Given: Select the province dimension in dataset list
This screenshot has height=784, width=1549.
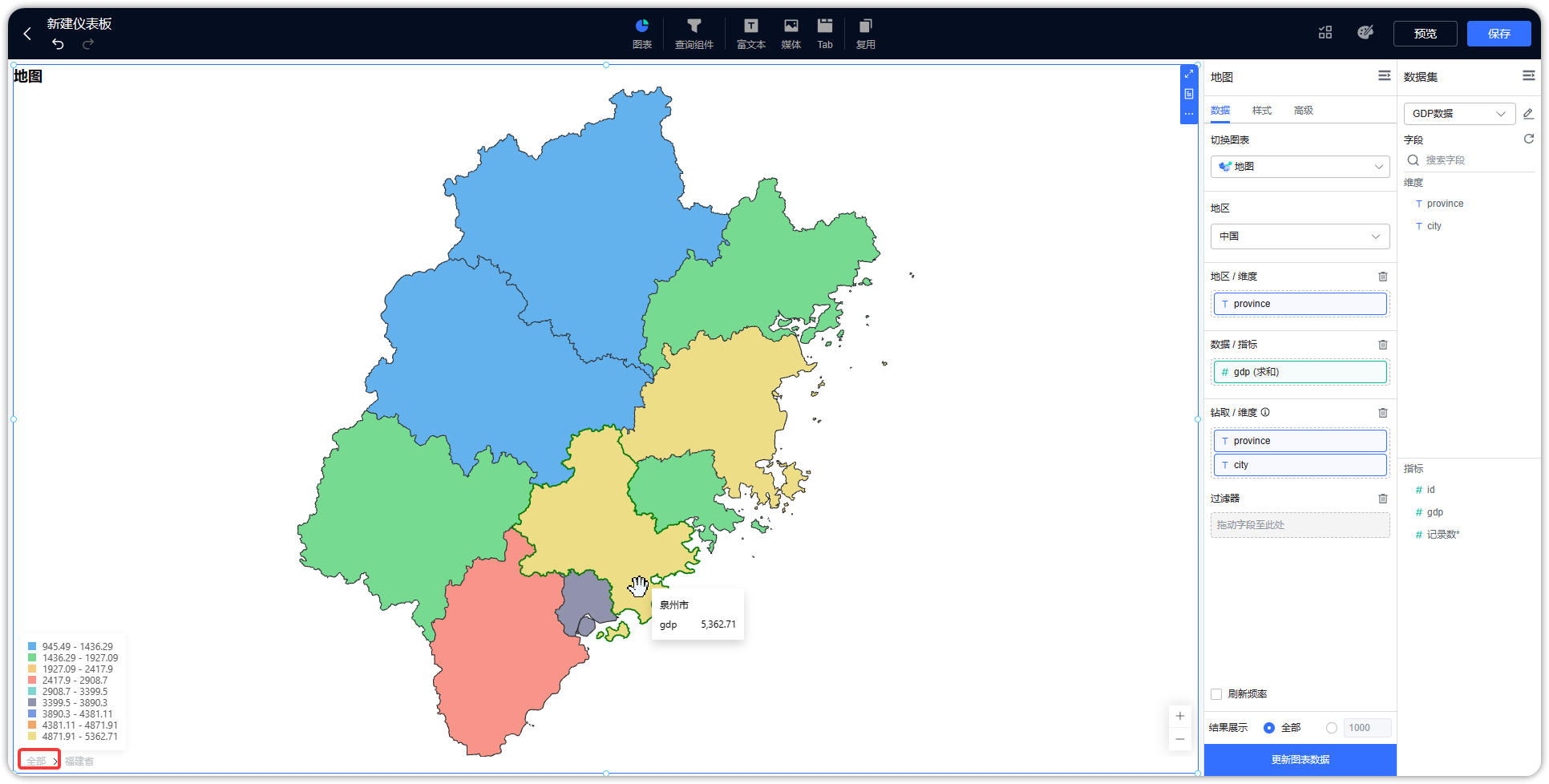Looking at the screenshot, I should coord(1445,204).
